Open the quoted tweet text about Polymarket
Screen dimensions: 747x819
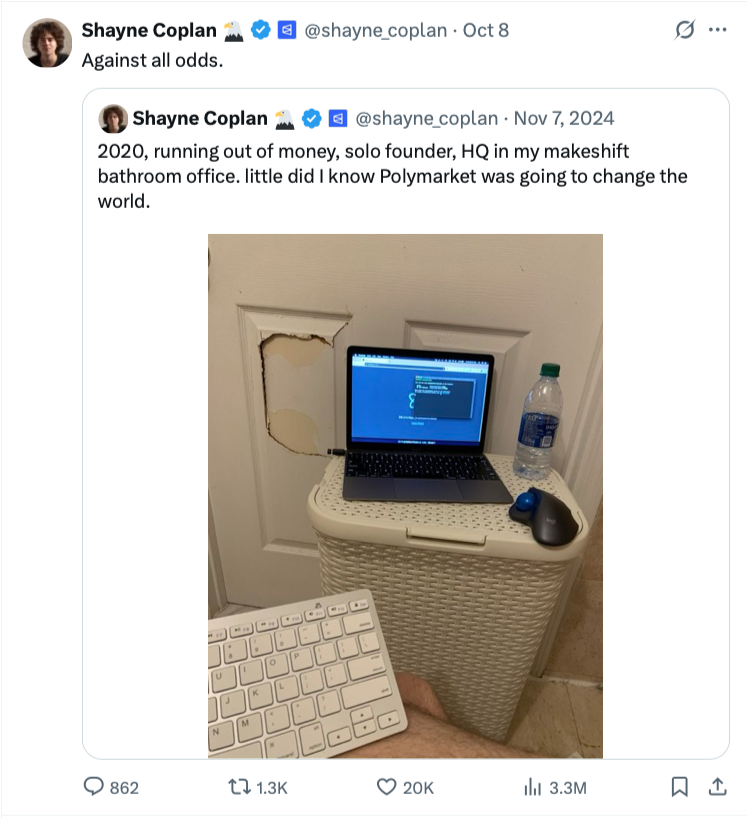392,176
